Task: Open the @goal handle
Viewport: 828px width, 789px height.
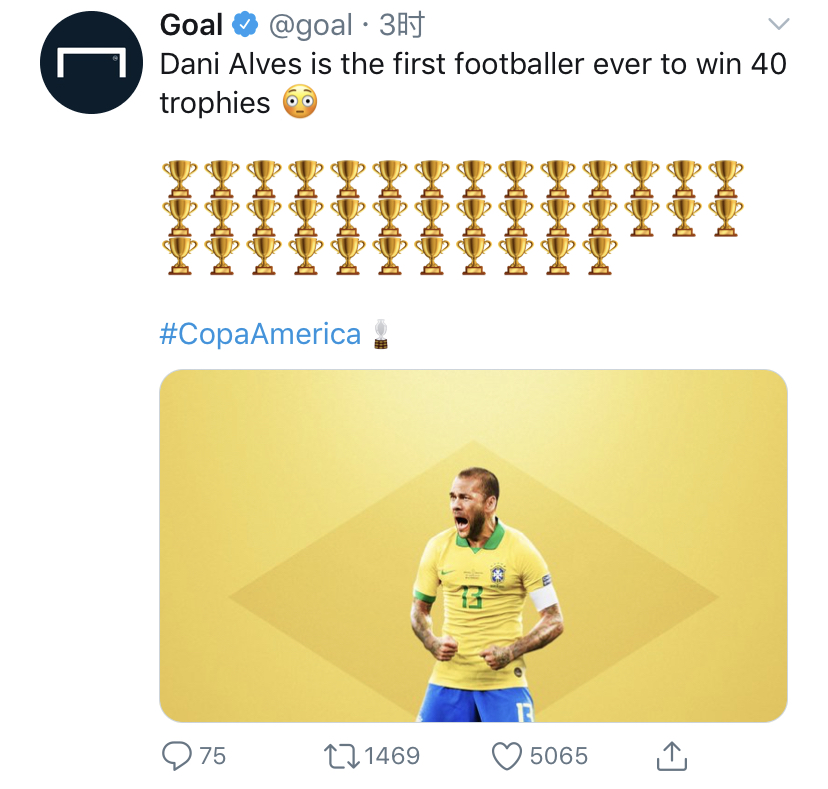Action: (310, 25)
